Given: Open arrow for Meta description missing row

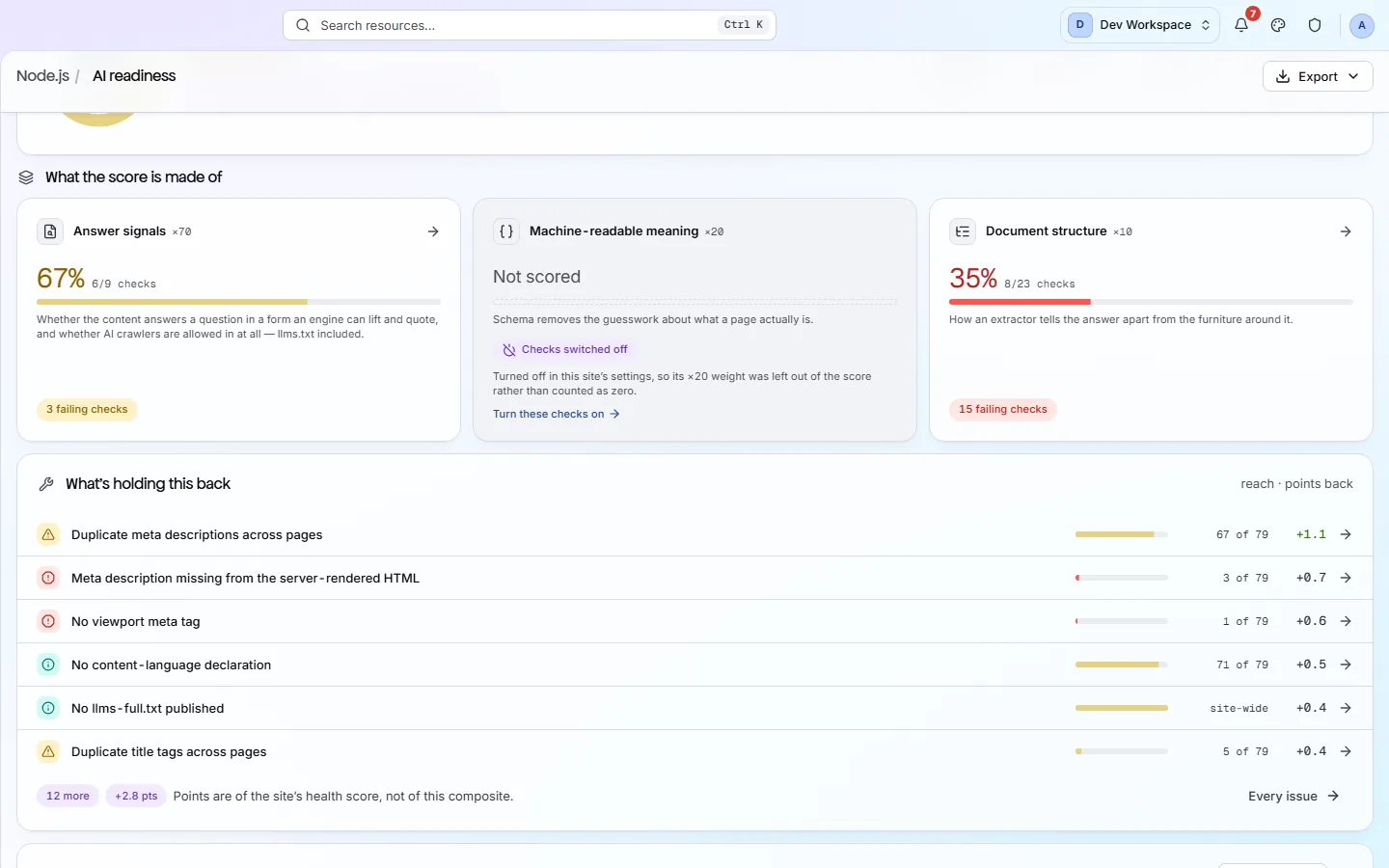Looking at the screenshot, I should pyautogui.click(x=1346, y=578).
